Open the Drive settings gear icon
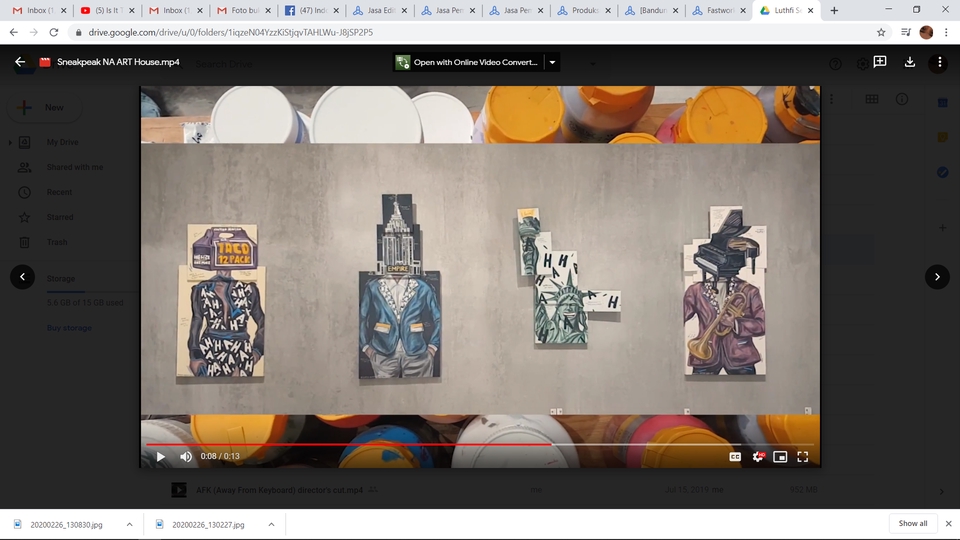The image size is (960, 540). (862, 64)
